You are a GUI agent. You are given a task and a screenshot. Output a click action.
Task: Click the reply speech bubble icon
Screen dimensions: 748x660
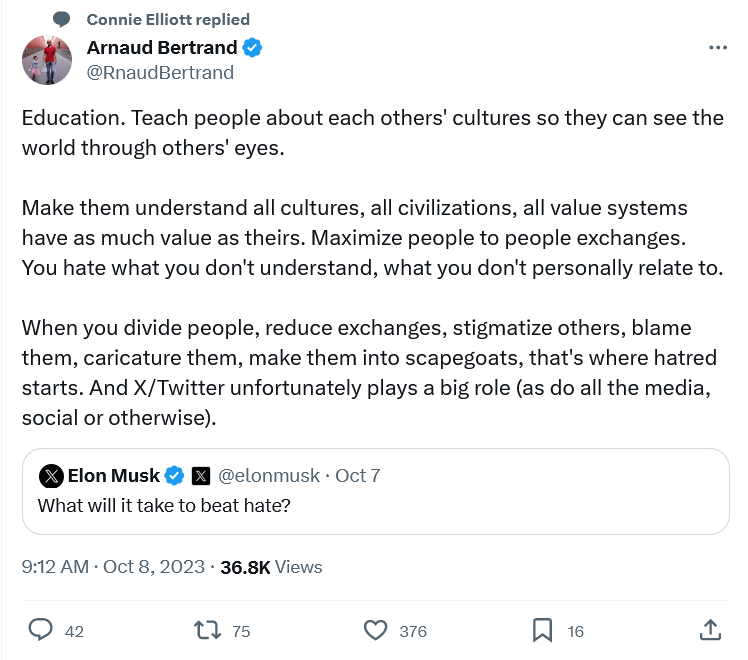pyautogui.click(x=41, y=630)
